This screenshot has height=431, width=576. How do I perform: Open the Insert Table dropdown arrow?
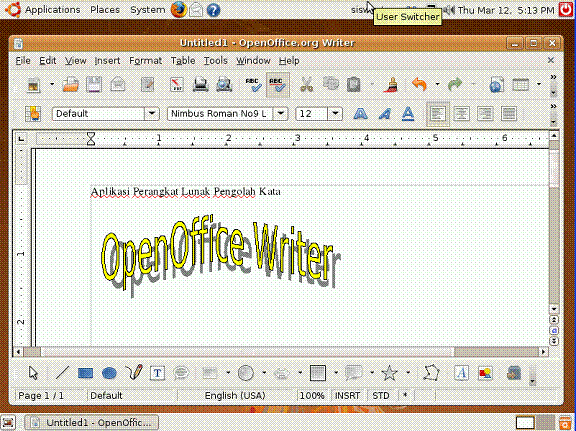[x=539, y=85]
